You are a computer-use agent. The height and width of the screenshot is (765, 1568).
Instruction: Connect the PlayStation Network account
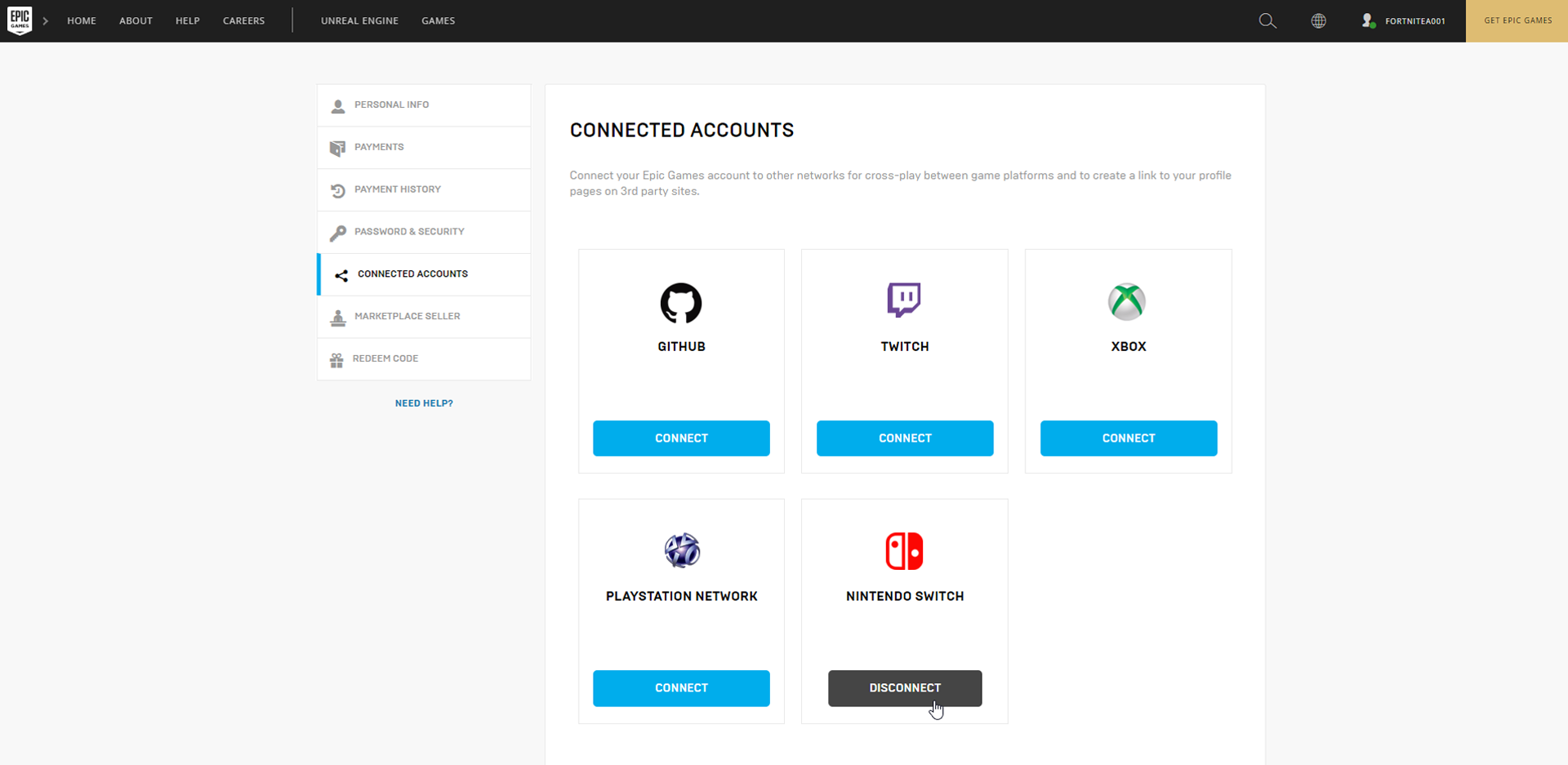point(681,688)
